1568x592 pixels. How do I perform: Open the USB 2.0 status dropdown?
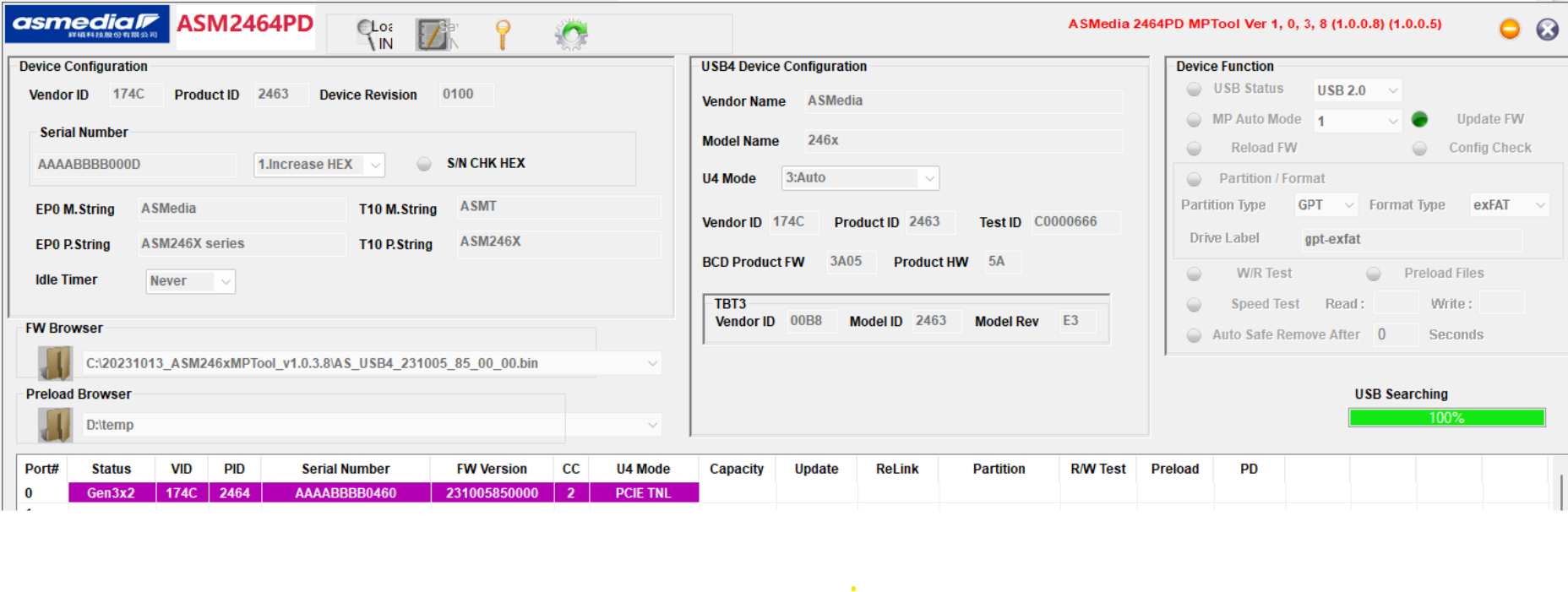(1358, 90)
